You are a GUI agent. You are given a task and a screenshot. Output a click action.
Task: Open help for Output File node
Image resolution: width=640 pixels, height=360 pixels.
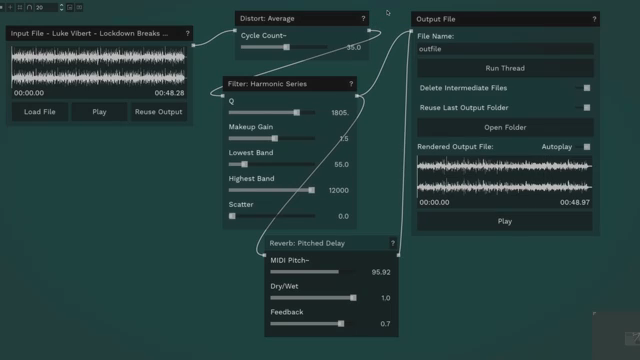594,19
